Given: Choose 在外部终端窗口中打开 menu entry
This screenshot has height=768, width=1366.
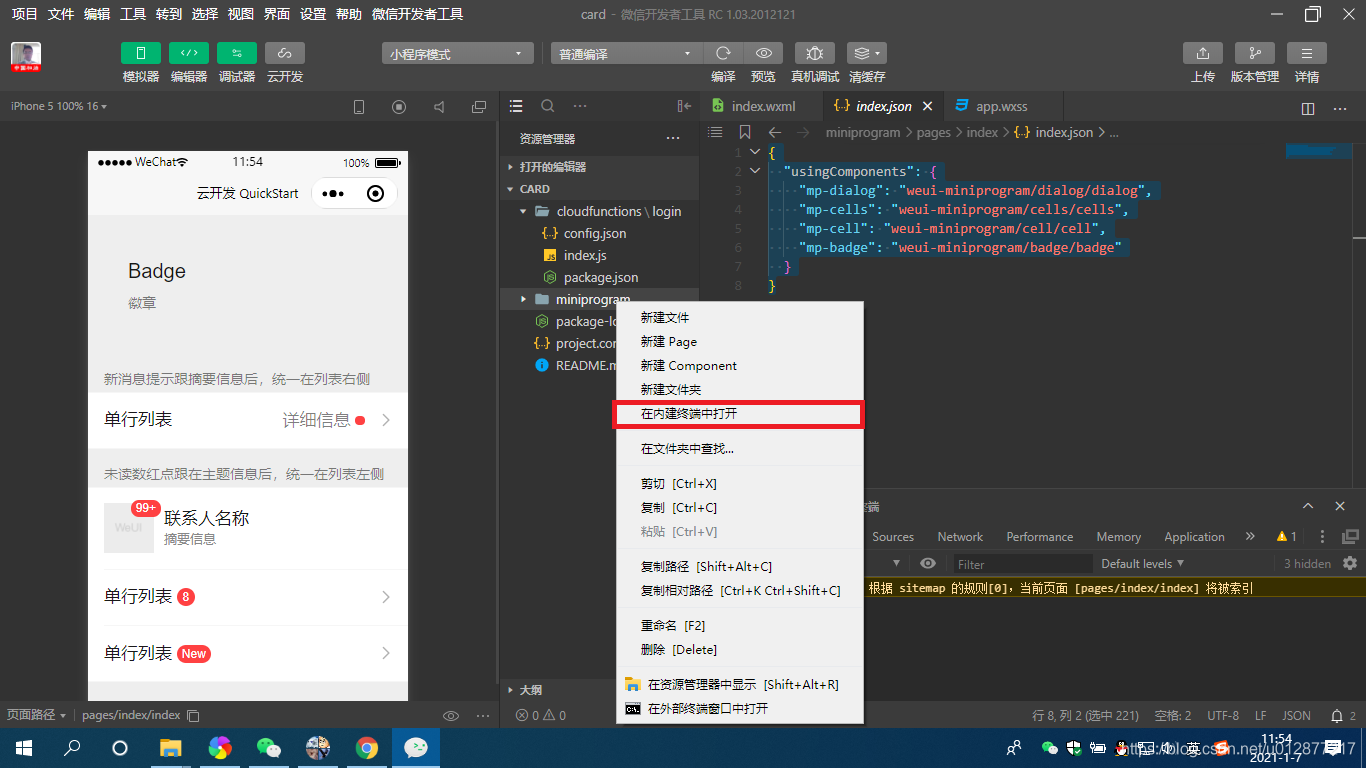Looking at the screenshot, I should (739, 708).
